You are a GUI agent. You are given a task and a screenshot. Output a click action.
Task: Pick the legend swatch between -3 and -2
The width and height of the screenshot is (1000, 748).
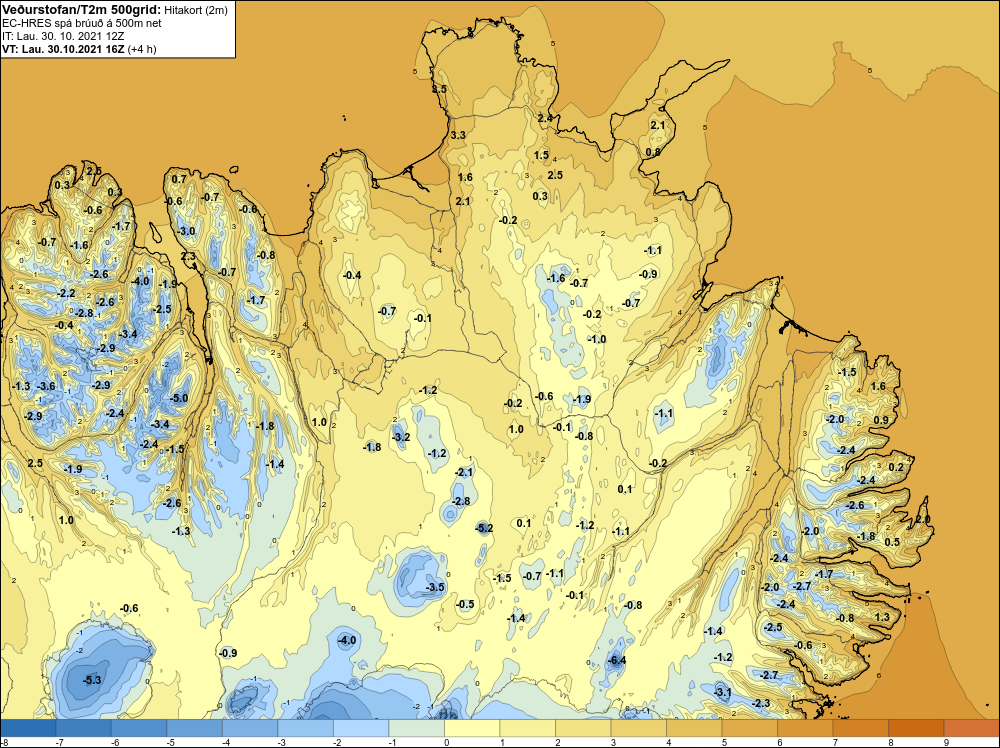(305, 727)
